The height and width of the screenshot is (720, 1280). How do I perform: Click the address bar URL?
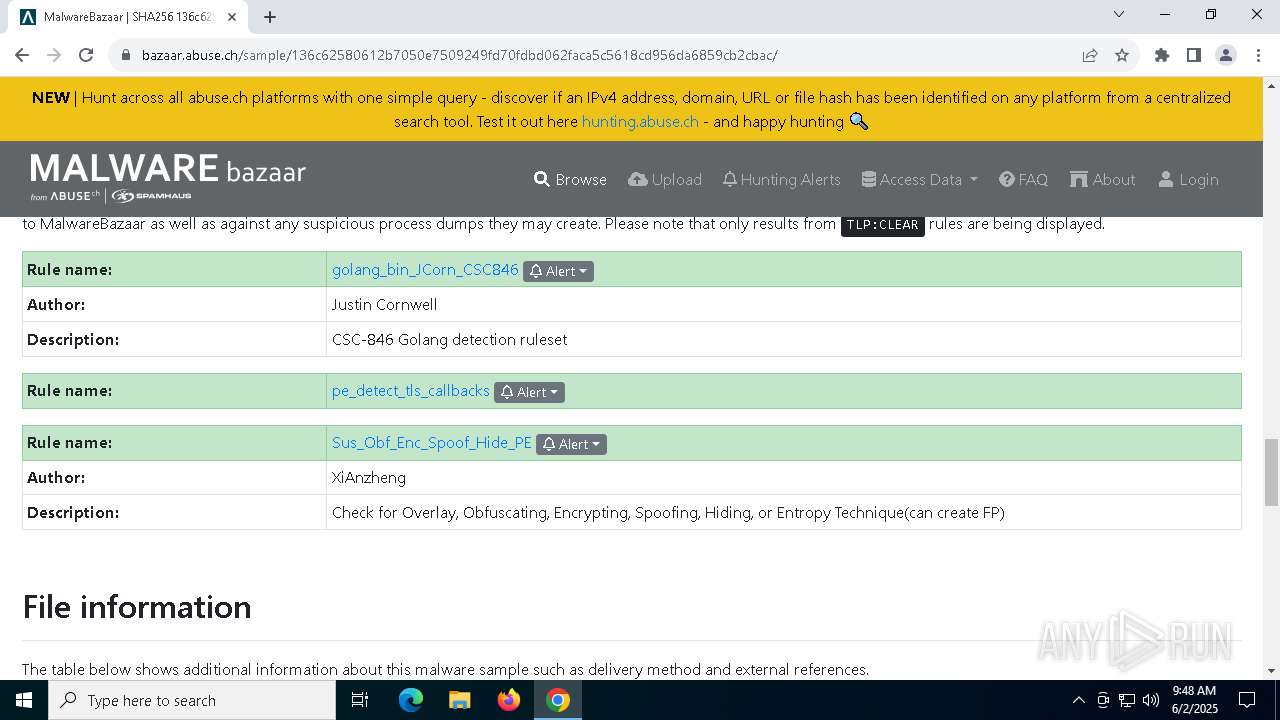[x=459, y=55]
